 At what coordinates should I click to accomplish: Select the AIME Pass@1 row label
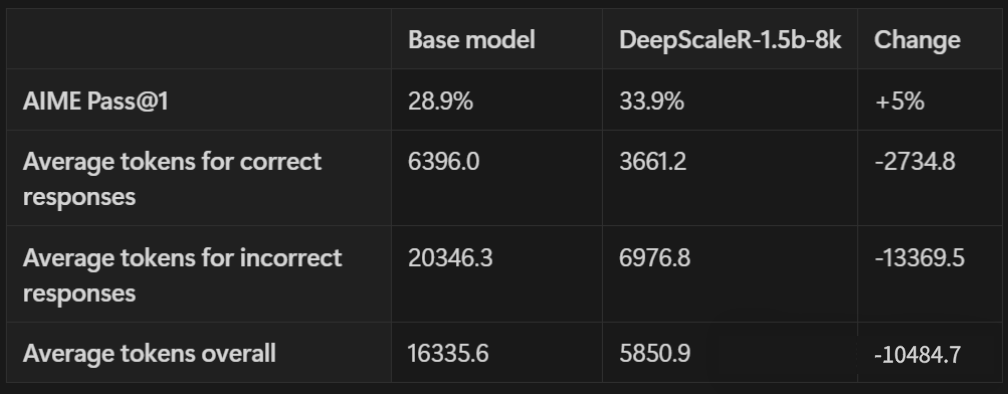[x=95, y=102]
